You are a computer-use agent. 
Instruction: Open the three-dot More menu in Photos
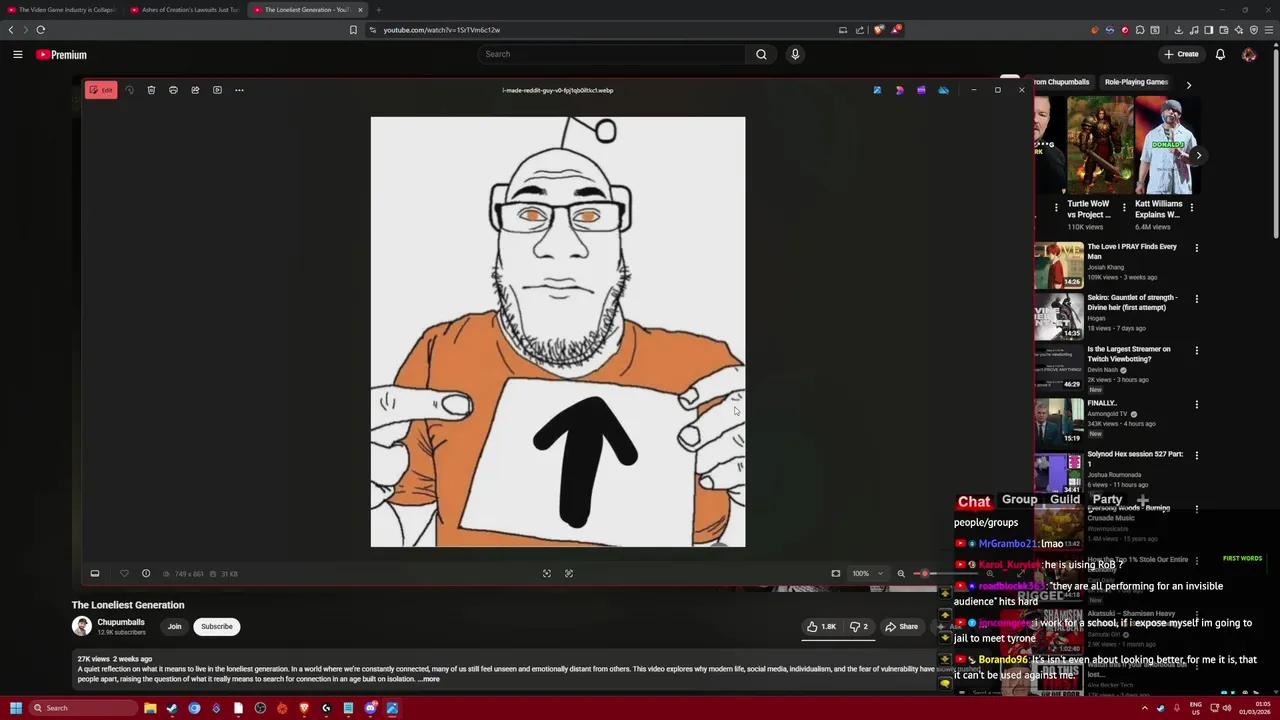239,90
